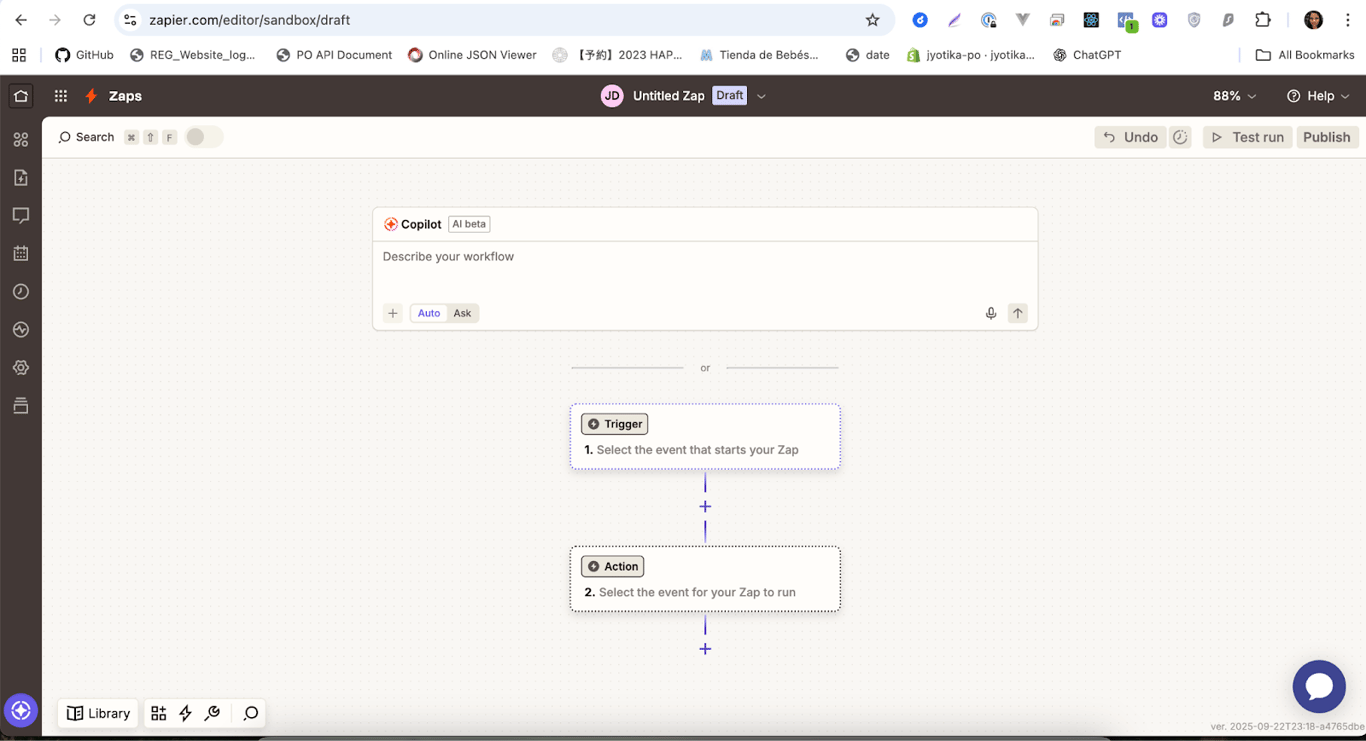
Task: Open the jyotika-po Shopify bookmark
Action: point(971,55)
